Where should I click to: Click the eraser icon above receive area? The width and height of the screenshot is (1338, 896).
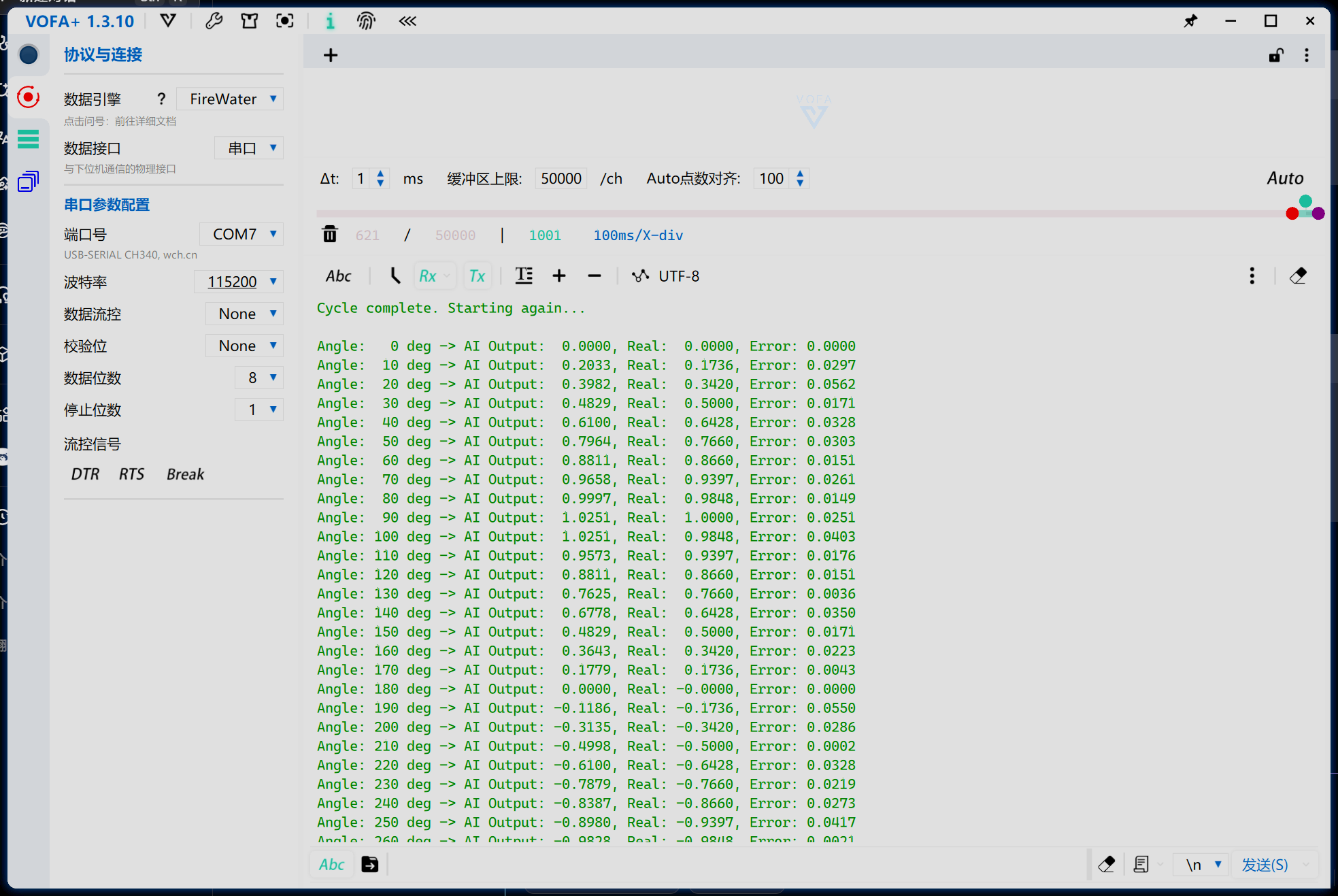tap(1298, 276)
